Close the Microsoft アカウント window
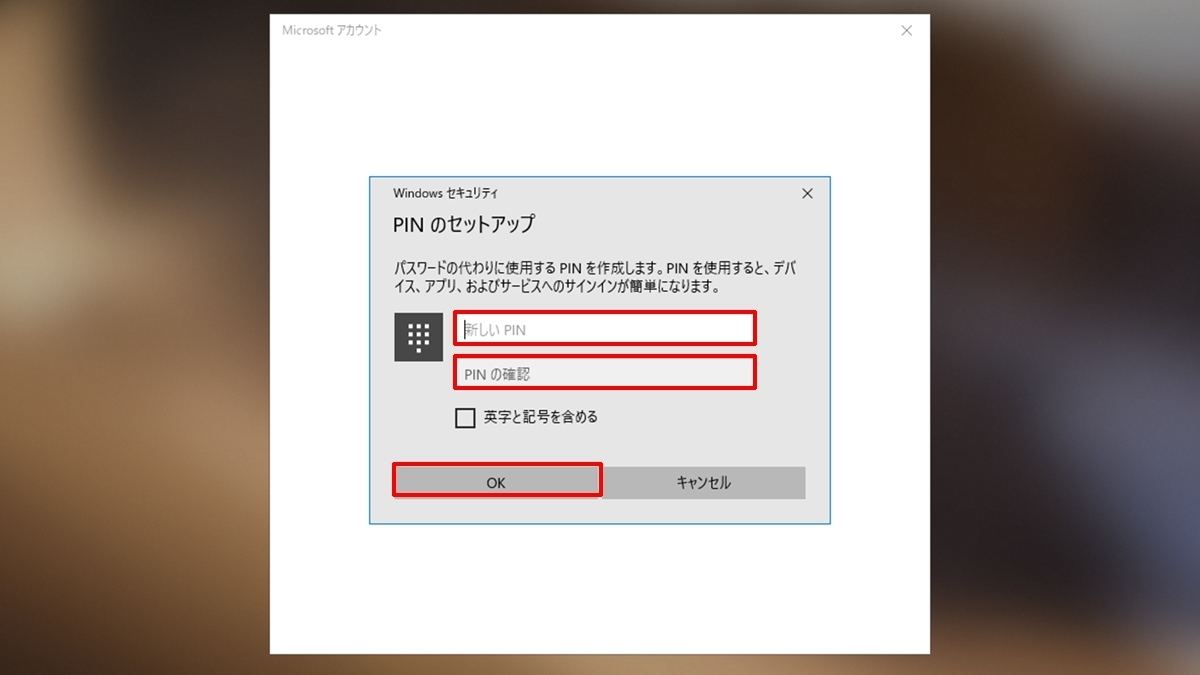 (x=906, y=31)
